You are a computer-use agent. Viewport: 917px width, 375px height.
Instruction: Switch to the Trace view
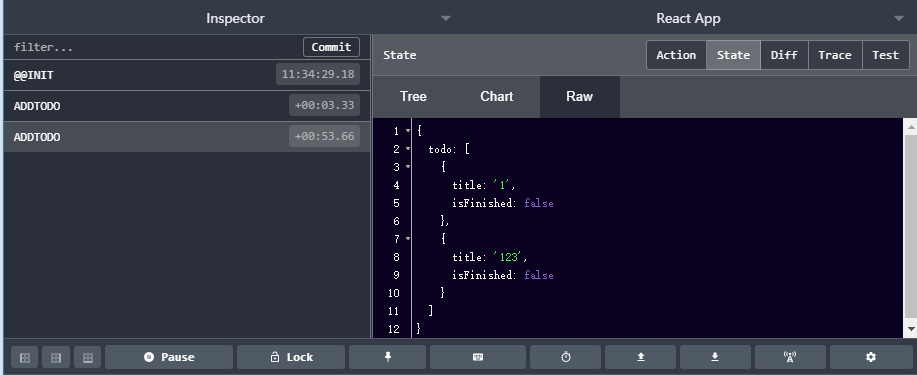835,55
